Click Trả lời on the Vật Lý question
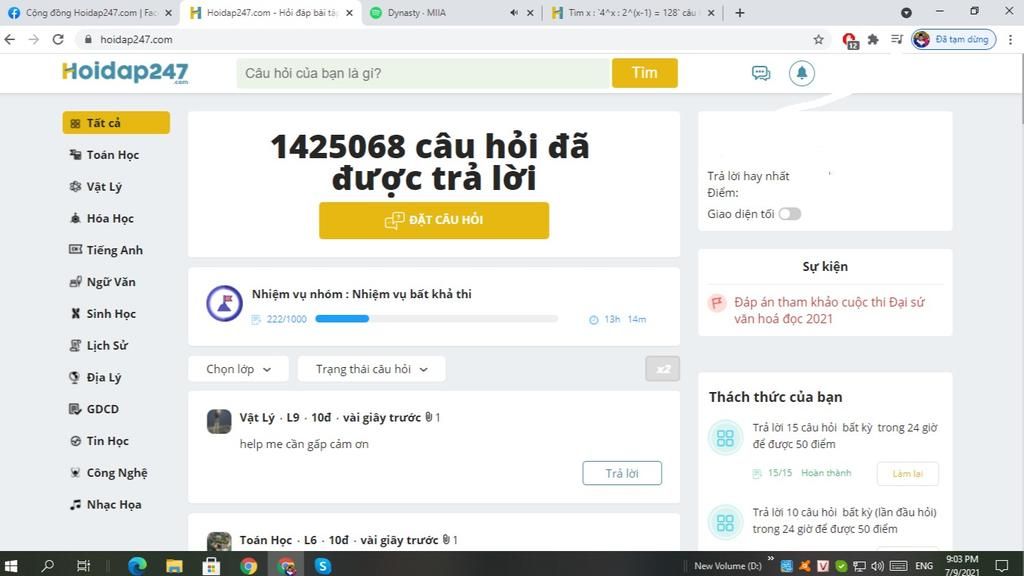The width and height of the screenshot is (1024, 576). click(x=622, y=473)
